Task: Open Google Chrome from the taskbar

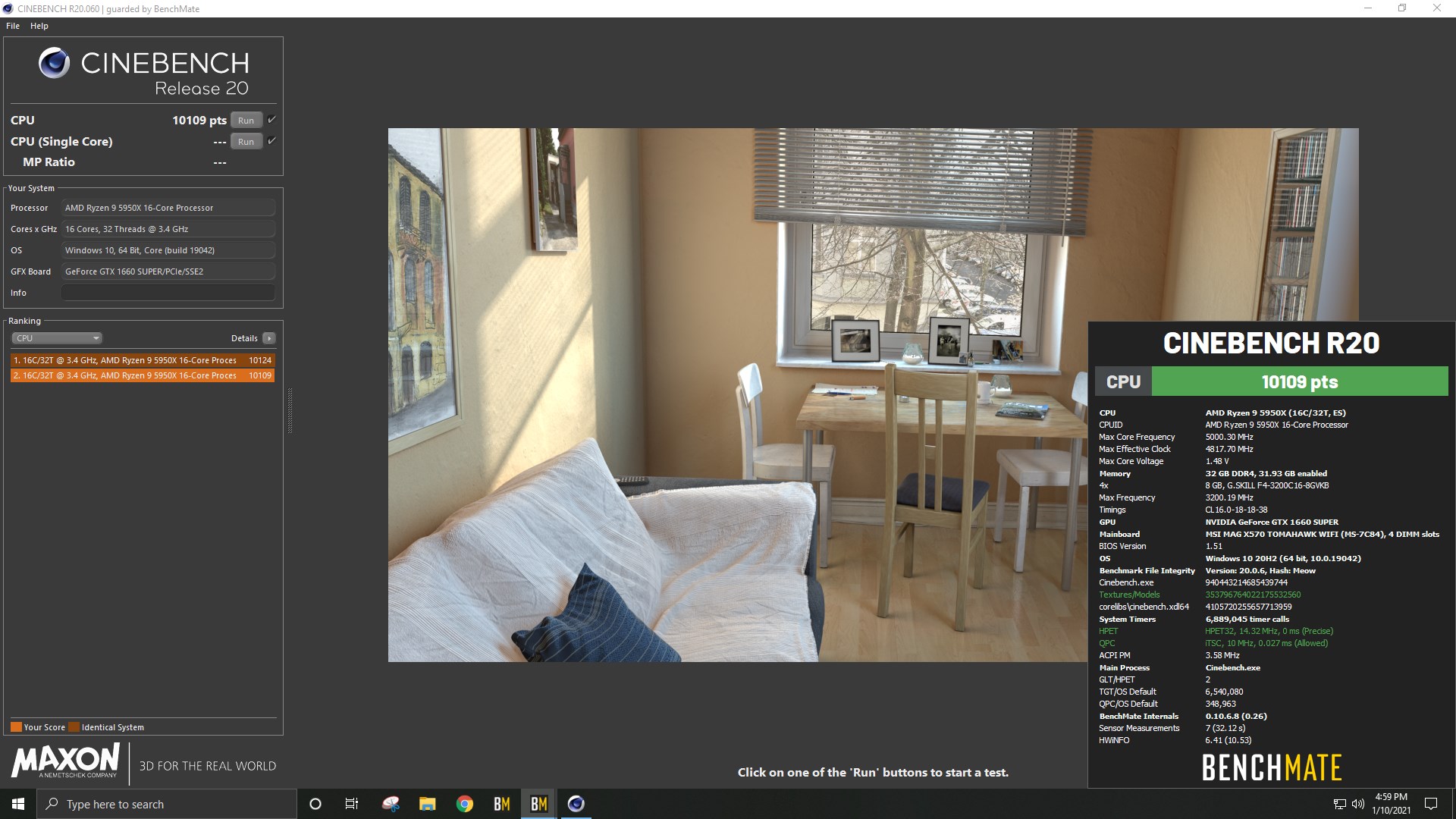Action: (465, 804)
